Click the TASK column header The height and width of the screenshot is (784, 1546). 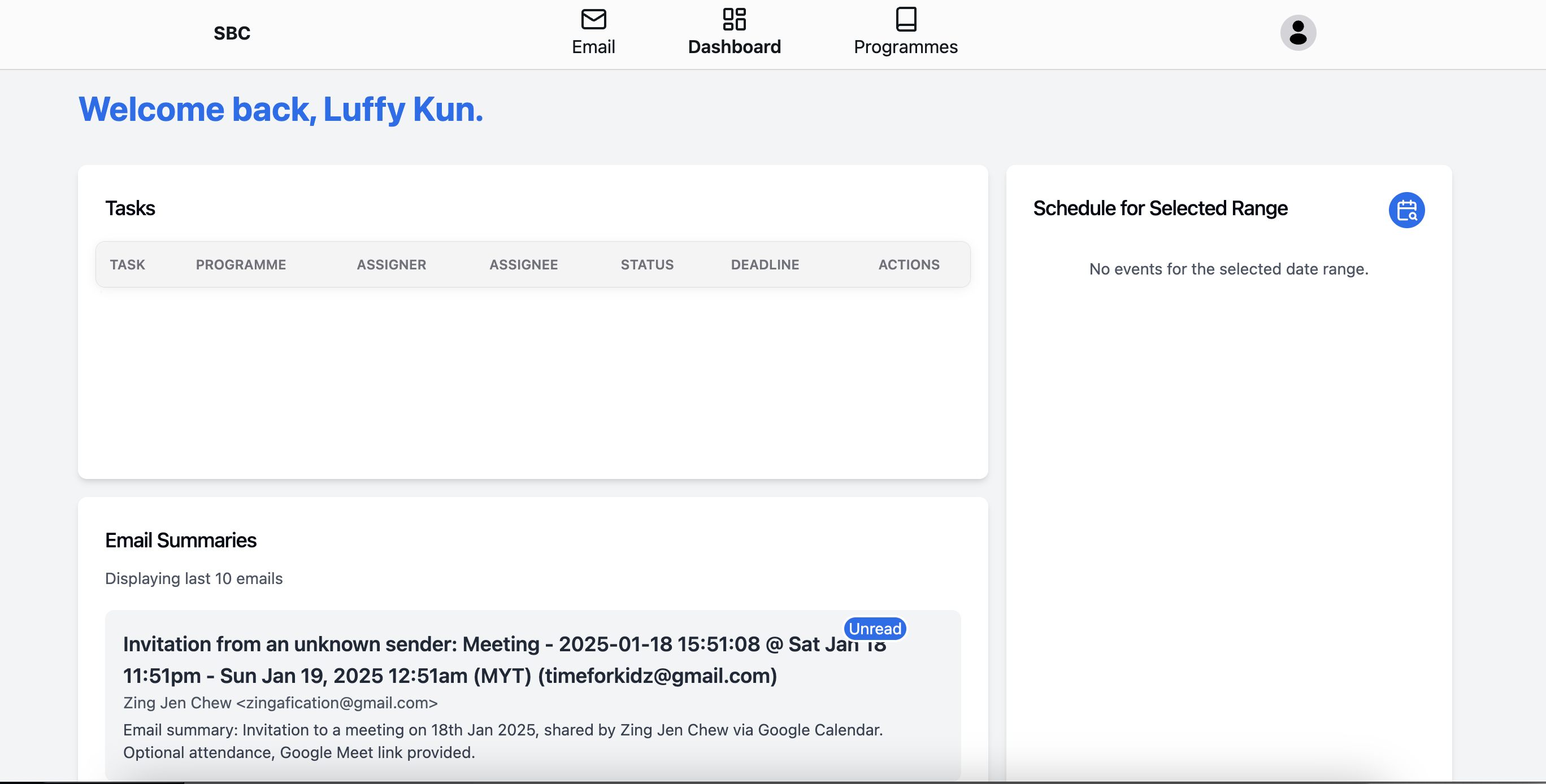click(127, 264)
